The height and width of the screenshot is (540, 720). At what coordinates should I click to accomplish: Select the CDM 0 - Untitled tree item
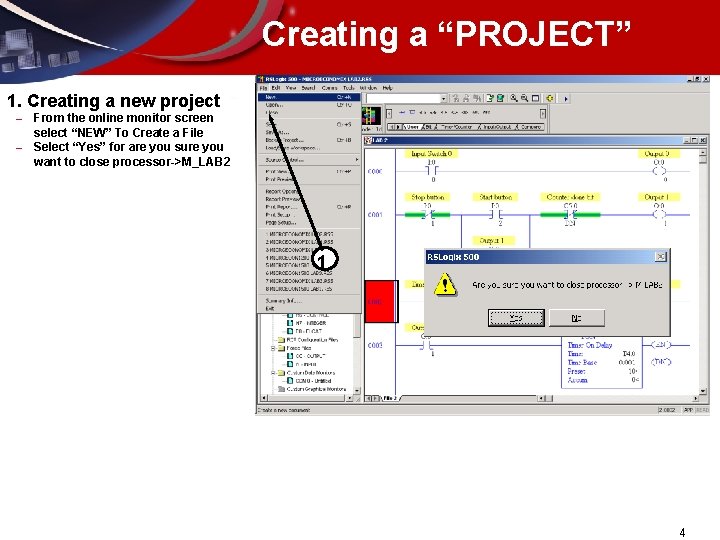coord(309,381)
